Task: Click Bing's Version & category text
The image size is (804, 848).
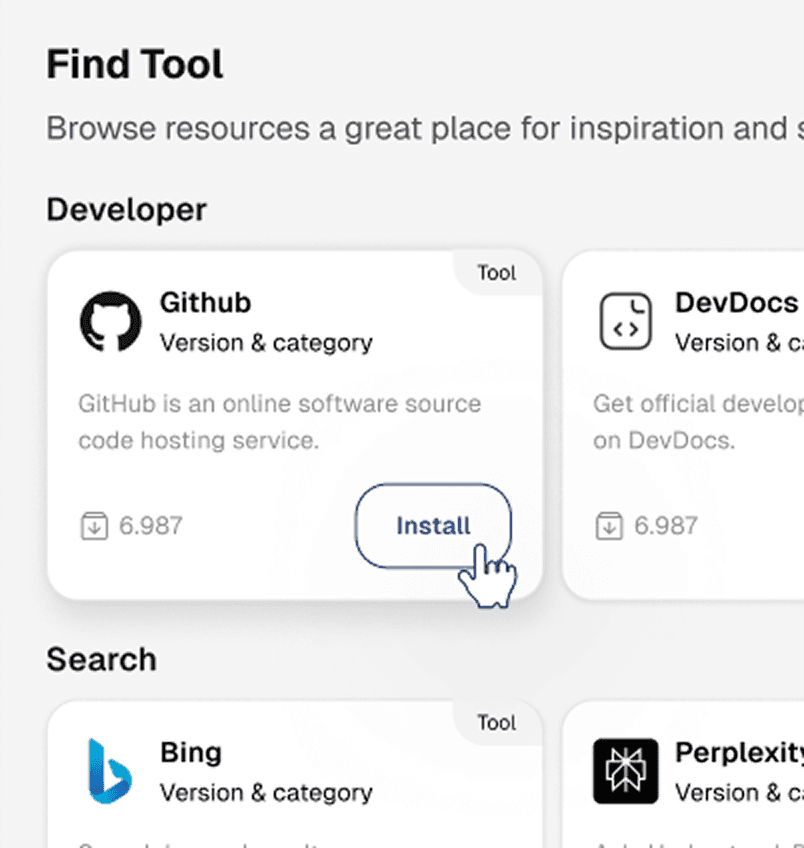Action: 266,793
